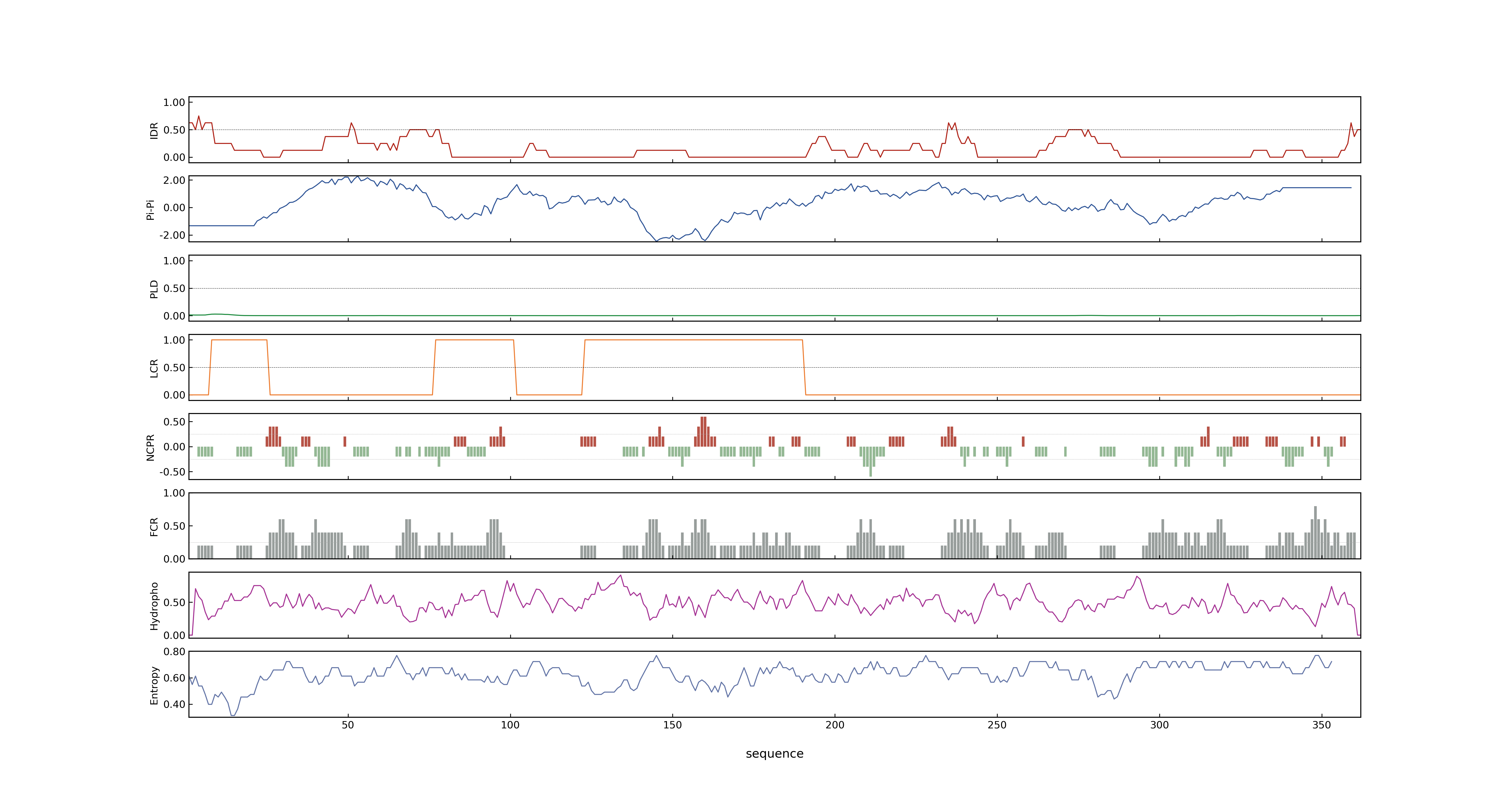Click the 0.60 tick on Entropy axis

pyautogui.click(x=174, y=678)
